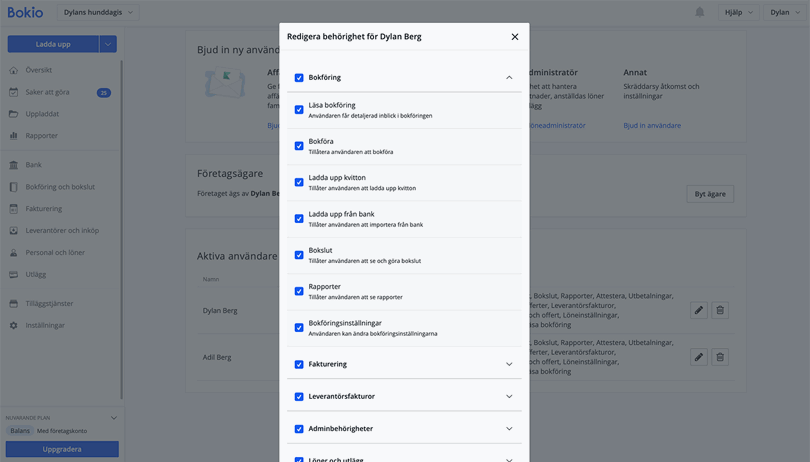Collapse the Bokföring section chevron
The image size is (810, 462).
click(509, 77)
